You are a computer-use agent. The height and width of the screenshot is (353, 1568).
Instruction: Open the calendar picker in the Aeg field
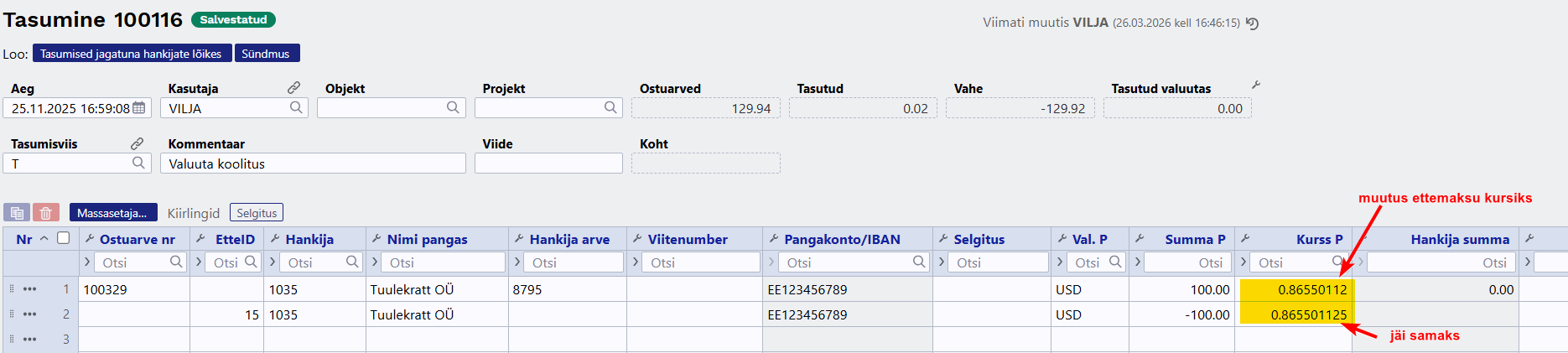click(x=139, y=108)
